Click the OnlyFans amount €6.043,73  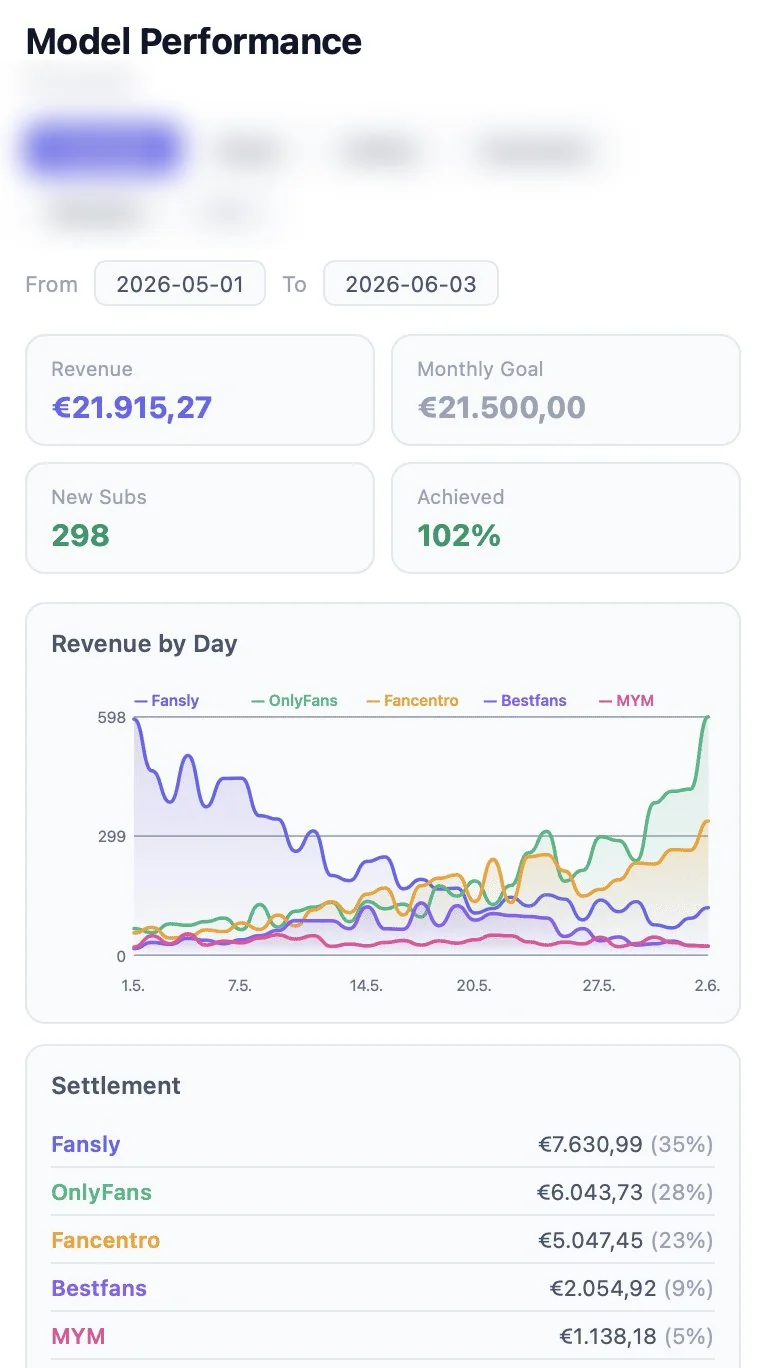click(x=590, y=1192)
